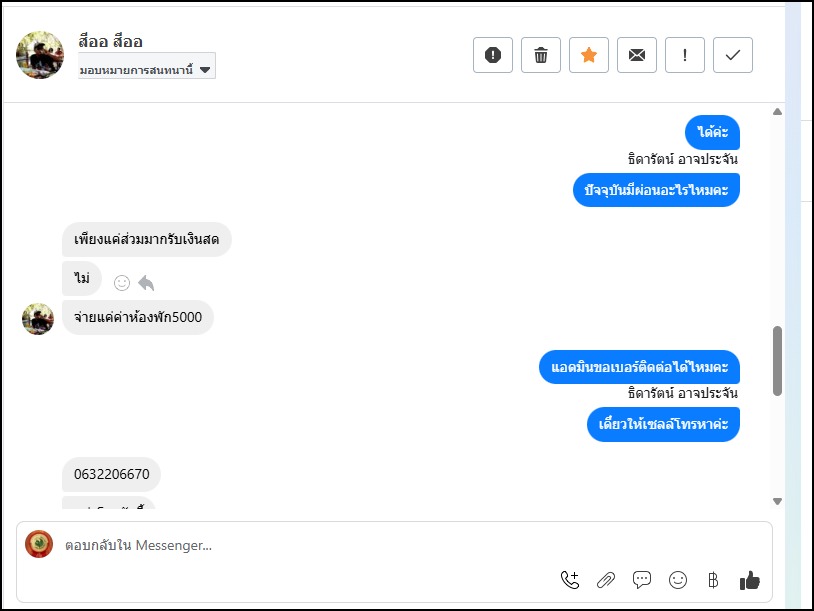Open the emoji picker in the reply bar
The height and width of the screenshot is (611, 814).
(x=678, y=579)
